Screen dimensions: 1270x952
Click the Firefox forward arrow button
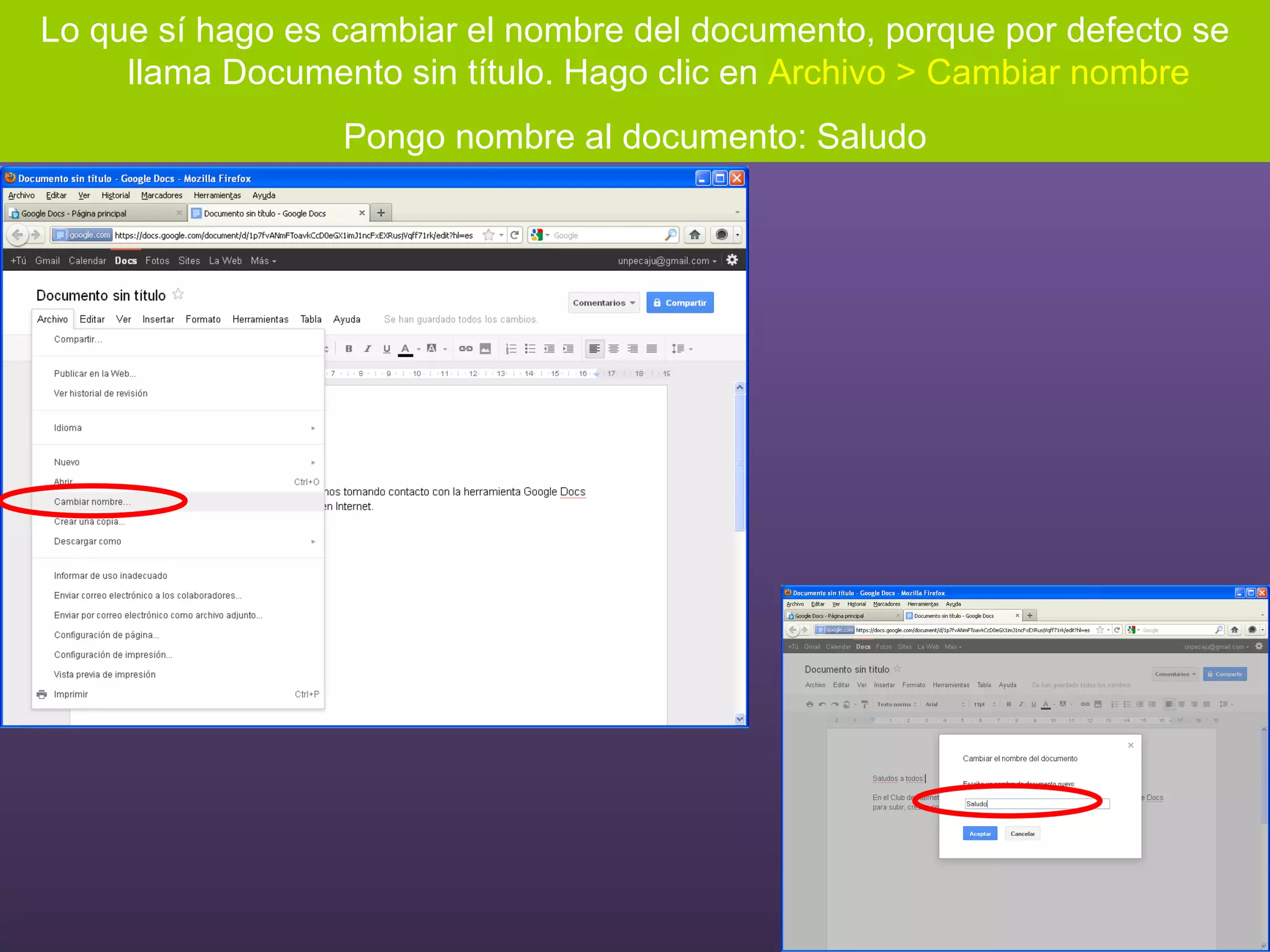pos(36,235)
